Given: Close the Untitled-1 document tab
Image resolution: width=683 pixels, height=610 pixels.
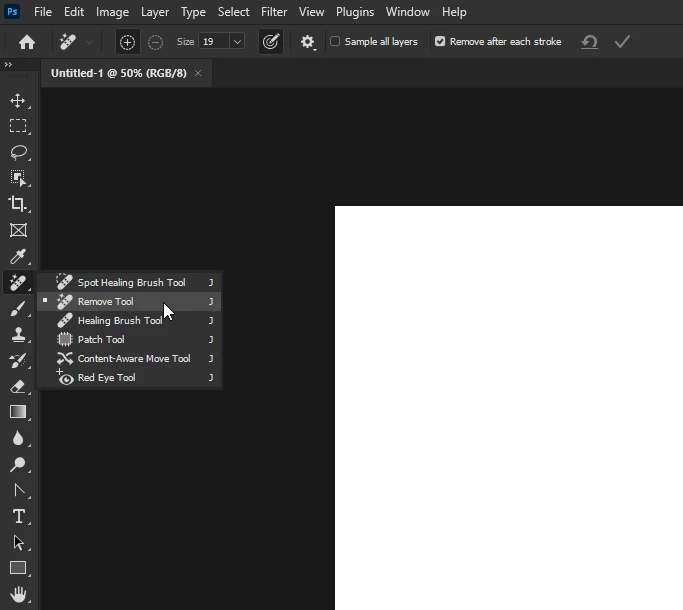Looking at the screenshot, I should pyautogui.click(x=198, y=73).
